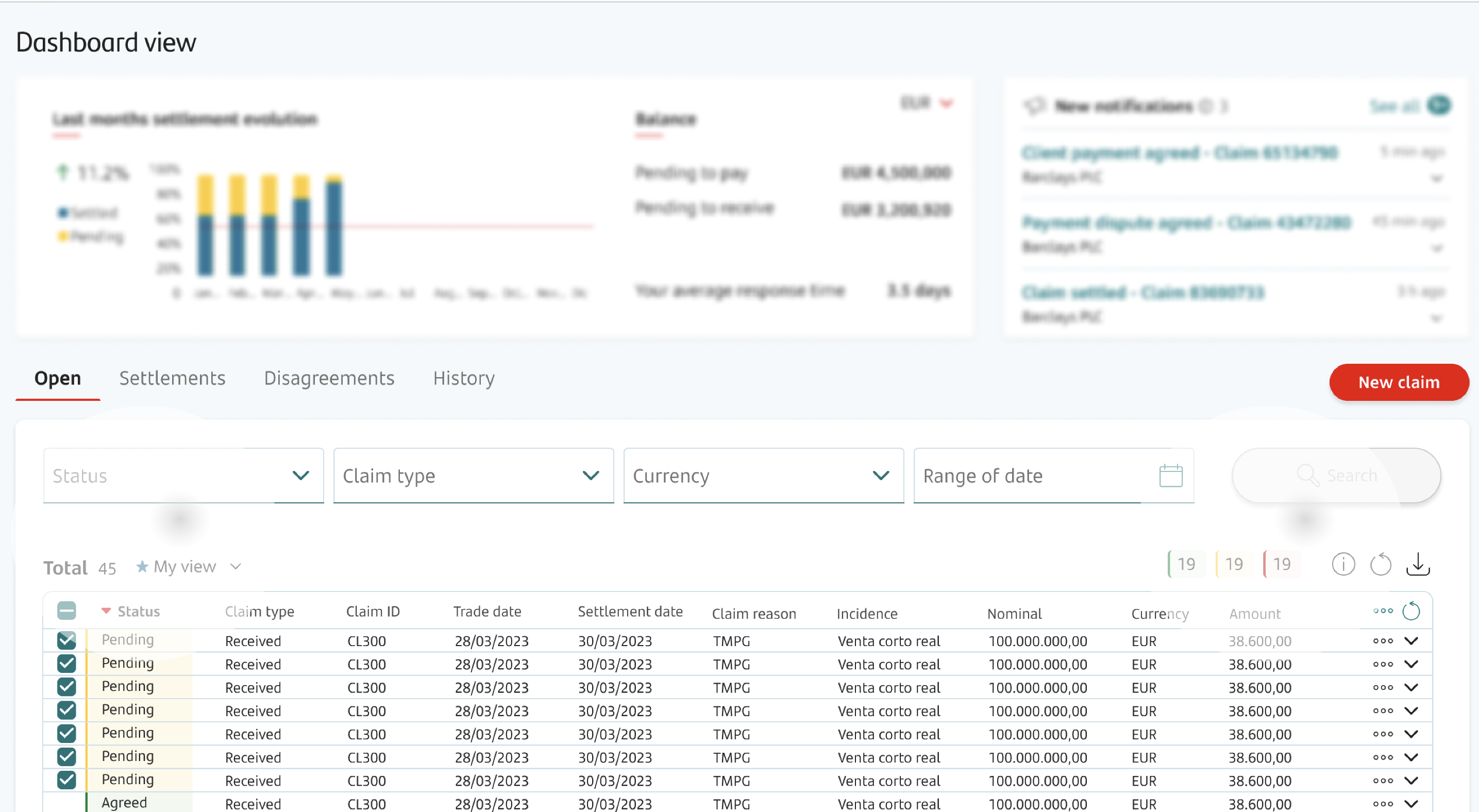Expand the Agreed row details chevron
This screenshot has height=812, width=1479.
pyautogui.click(x=1411, y=803)
